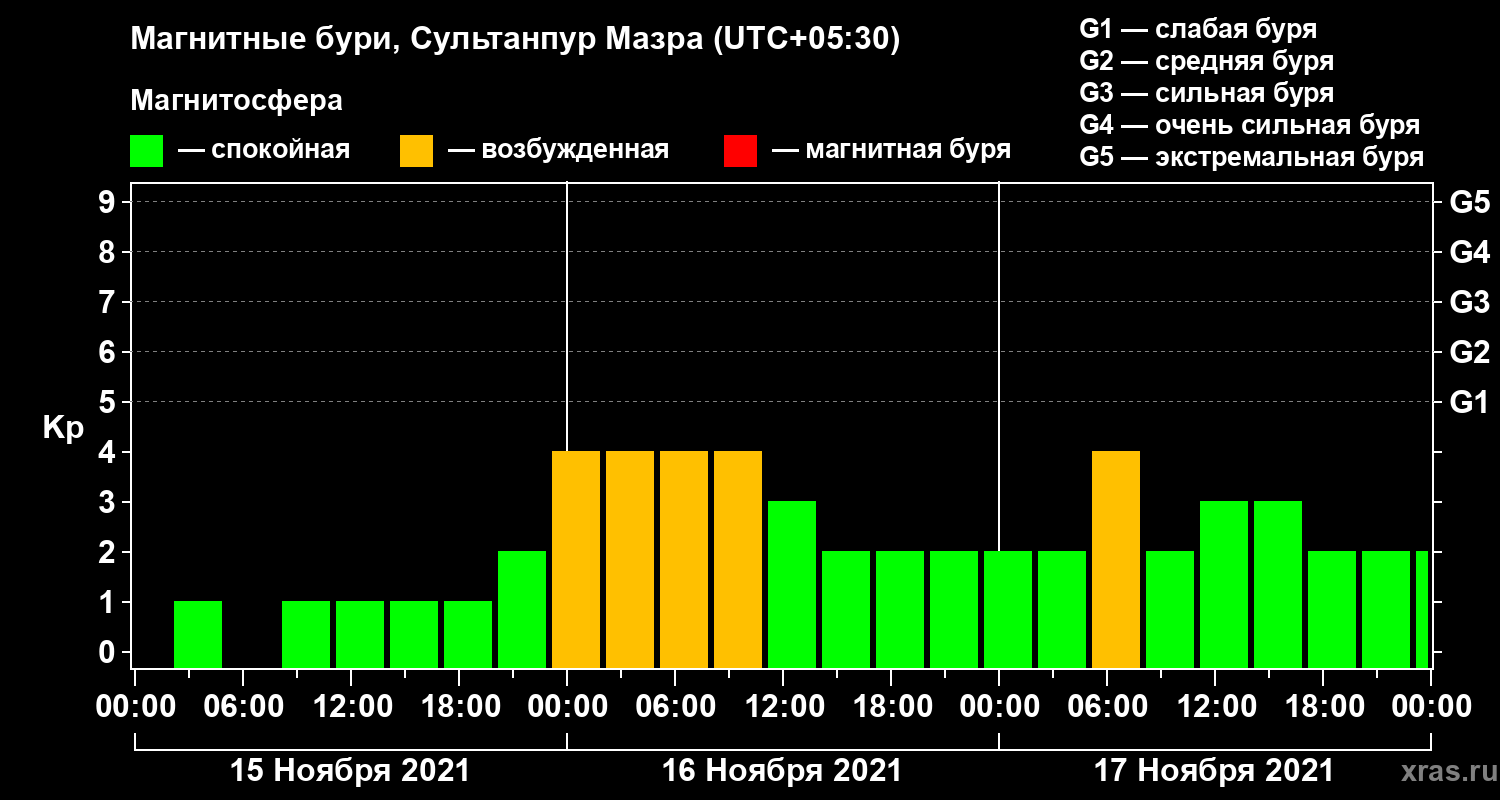Click the 'G2 — средняя буря' legend line

pos(1207,61)
